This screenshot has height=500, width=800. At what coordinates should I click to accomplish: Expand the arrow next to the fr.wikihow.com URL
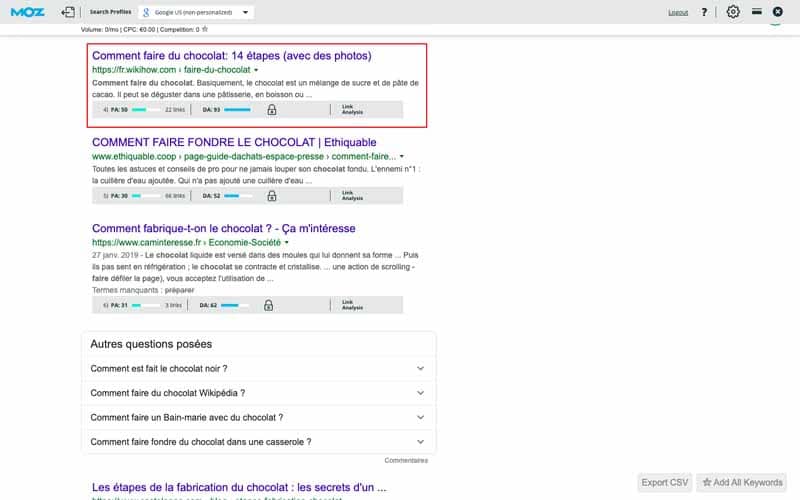(256, 70)
